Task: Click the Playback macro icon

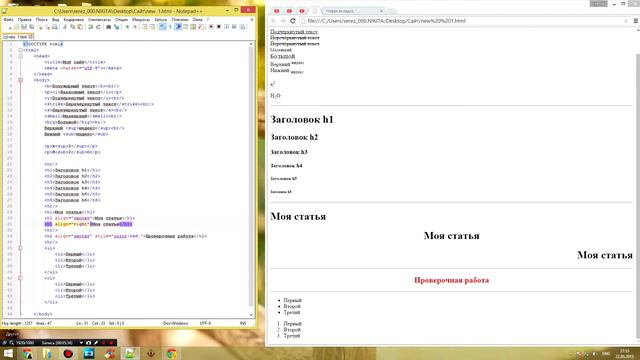Action: tap(227, 27)
